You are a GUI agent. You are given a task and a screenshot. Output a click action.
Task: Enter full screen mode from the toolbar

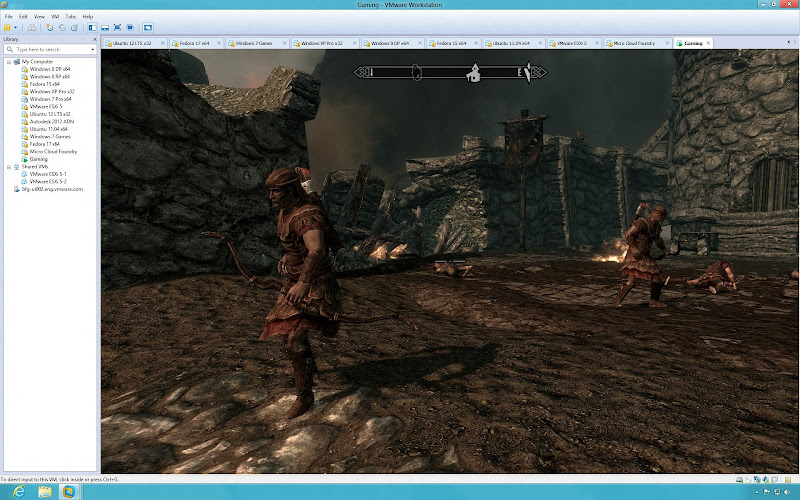click(x=117, y=28)
